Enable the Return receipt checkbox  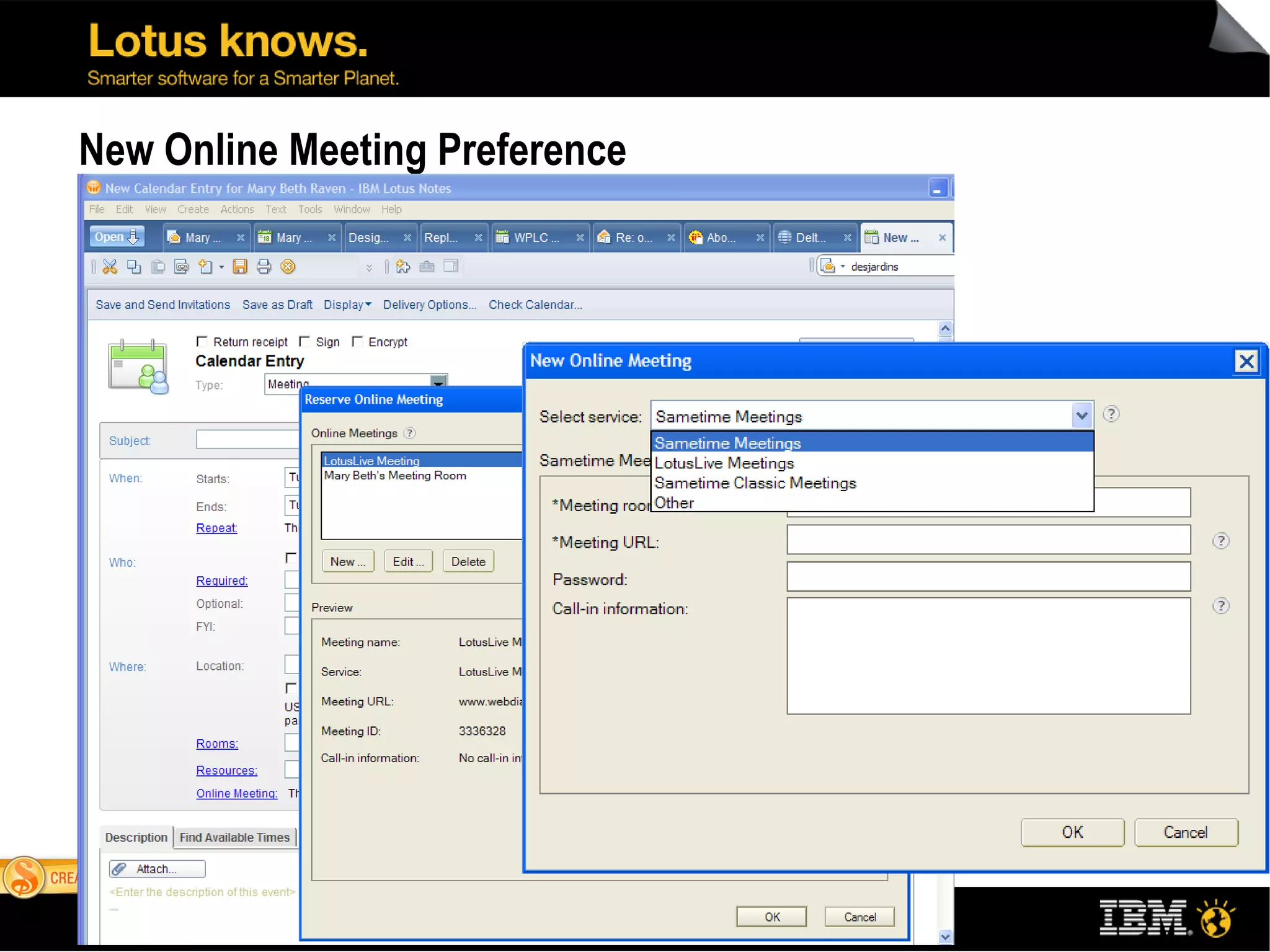(202, 342)
